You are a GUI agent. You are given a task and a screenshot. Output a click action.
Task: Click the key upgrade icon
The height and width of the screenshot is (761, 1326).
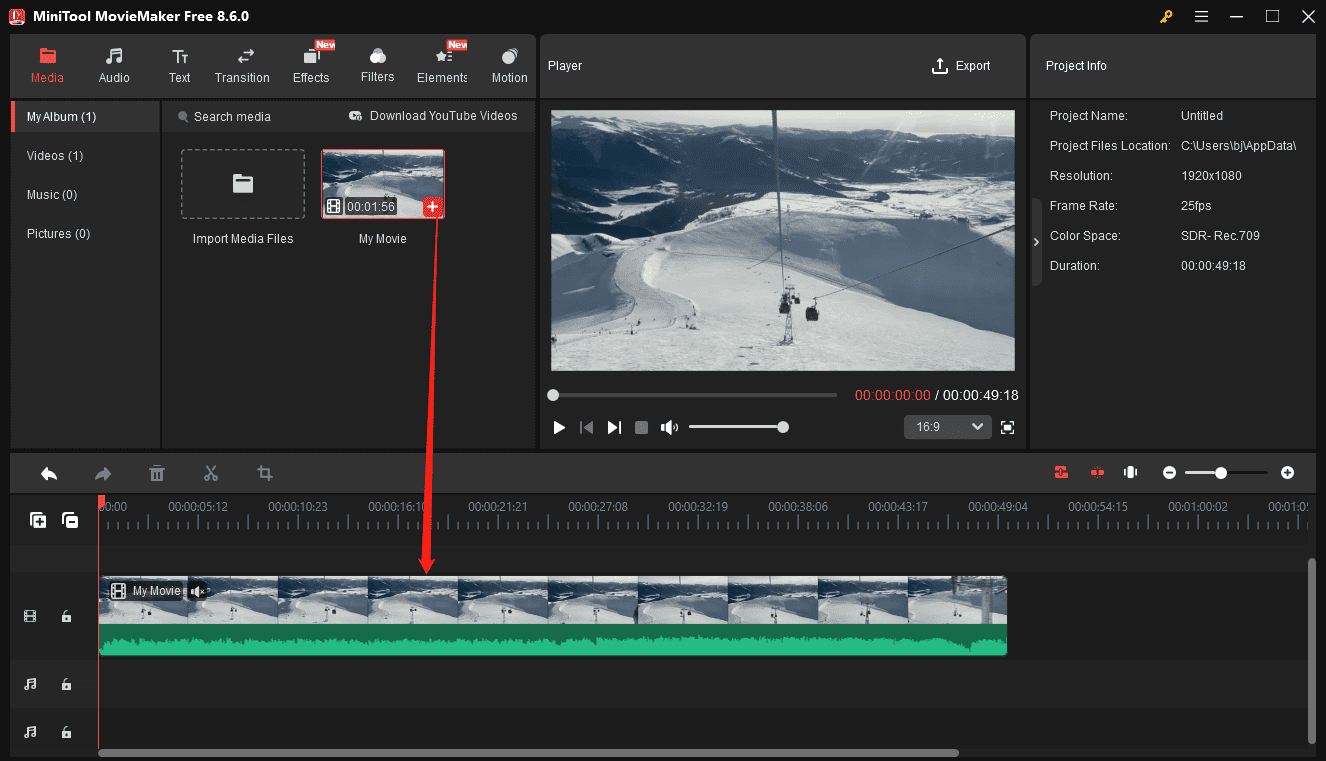coord(1166,16)
